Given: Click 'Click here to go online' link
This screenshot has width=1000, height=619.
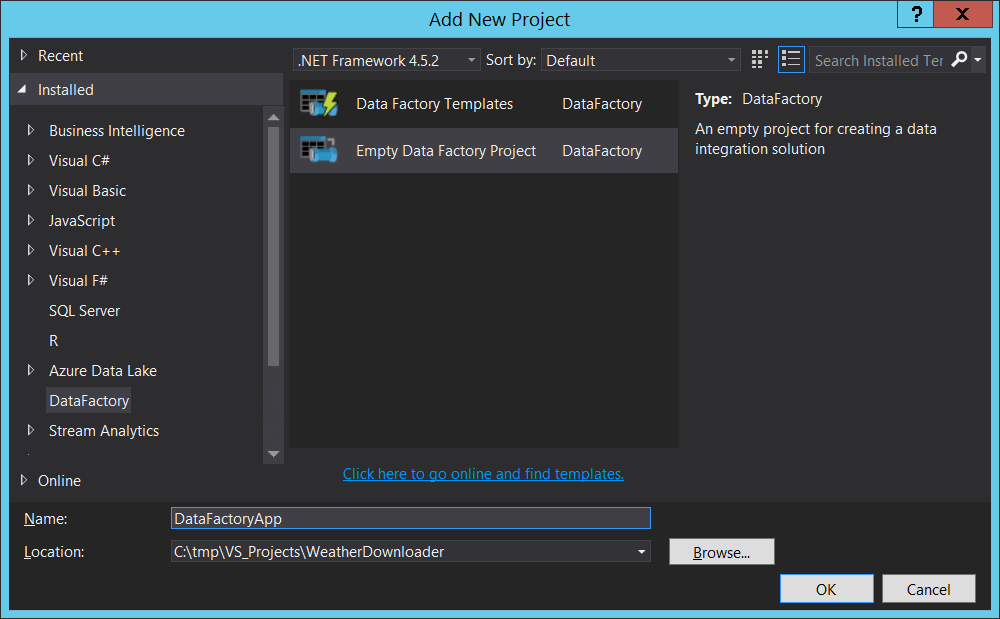Looking at the screenshot, I should [483, 474].
